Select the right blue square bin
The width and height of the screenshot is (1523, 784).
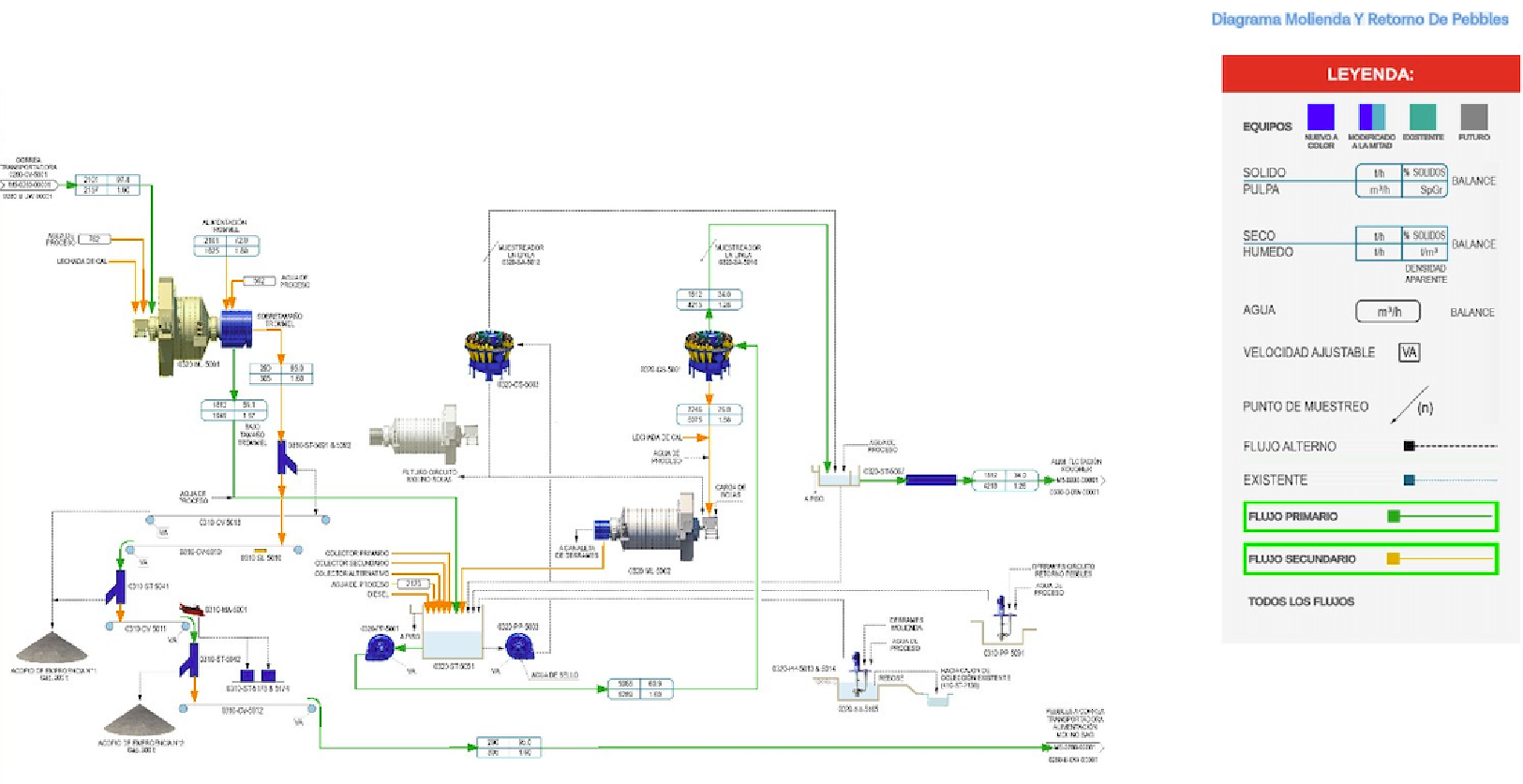269,675
